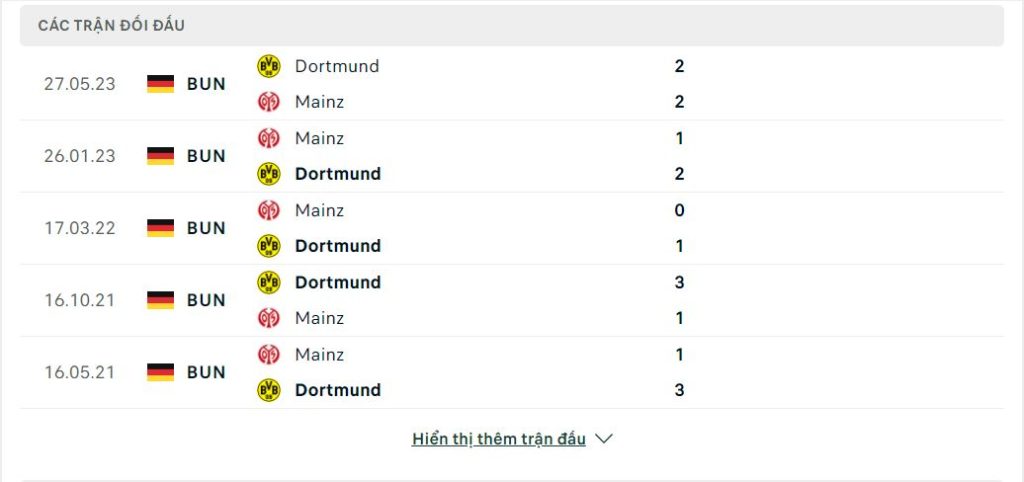1024x482 pixels.
Task: Click Dortmund badge in 16.10.21 match
Action: coord(268,282)
